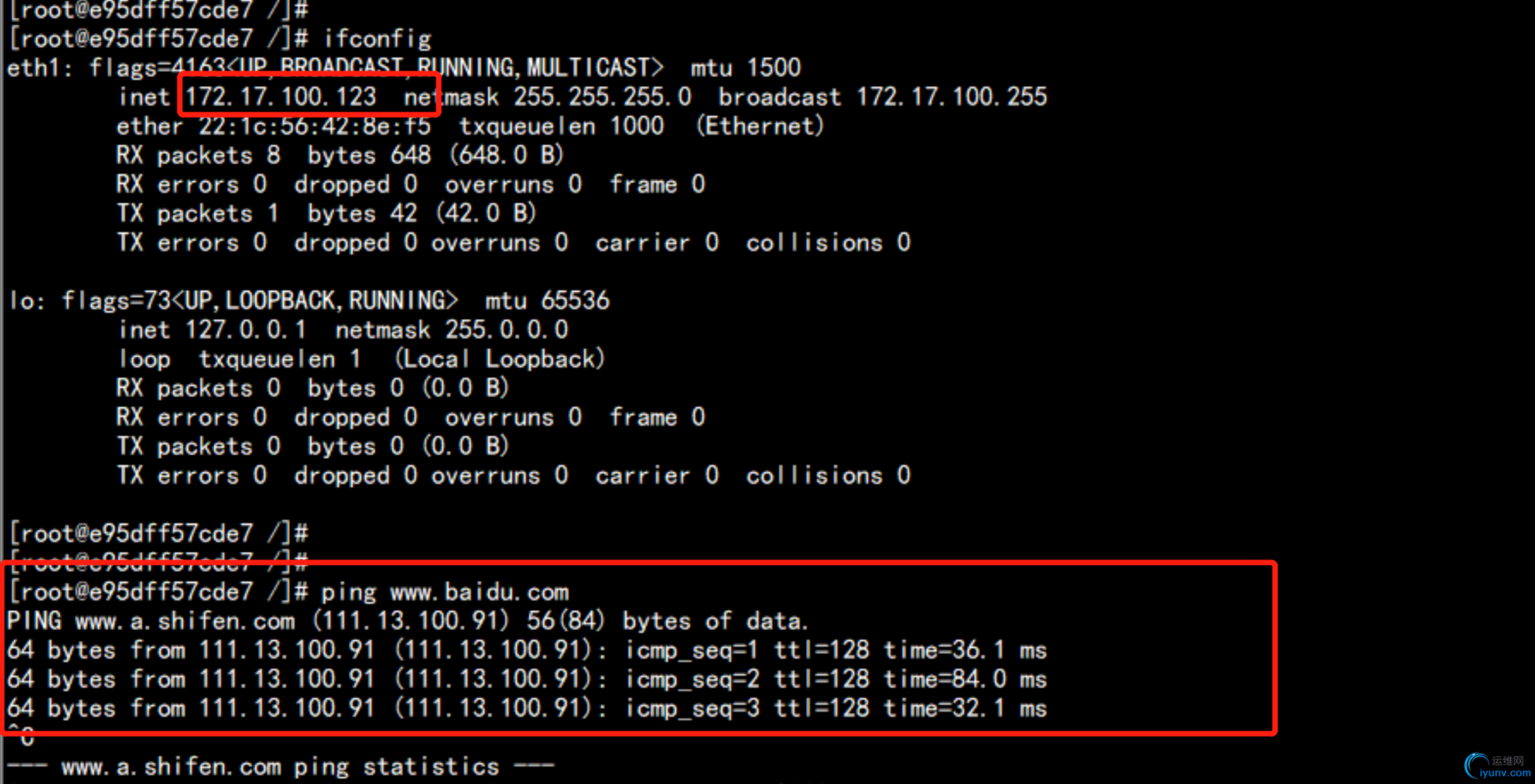This screenshot has width=1535, height=784.
Task: Click the 'ifconfig' command text
Action: coord(377,39)
